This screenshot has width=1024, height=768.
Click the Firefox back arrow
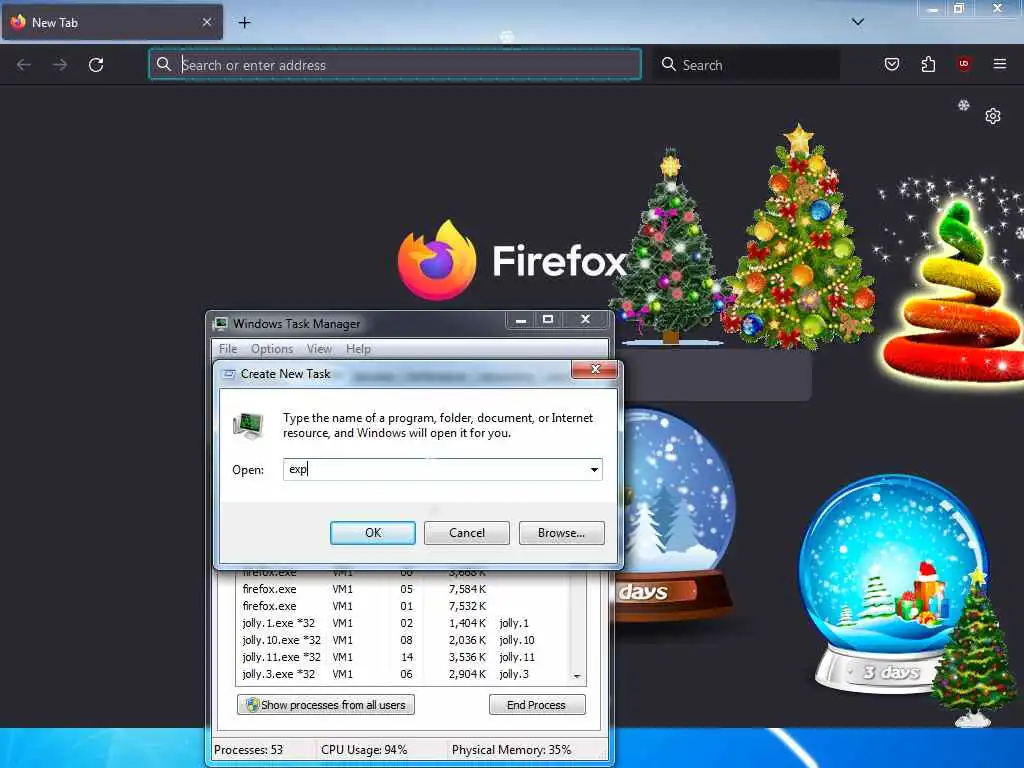[24, 65]
